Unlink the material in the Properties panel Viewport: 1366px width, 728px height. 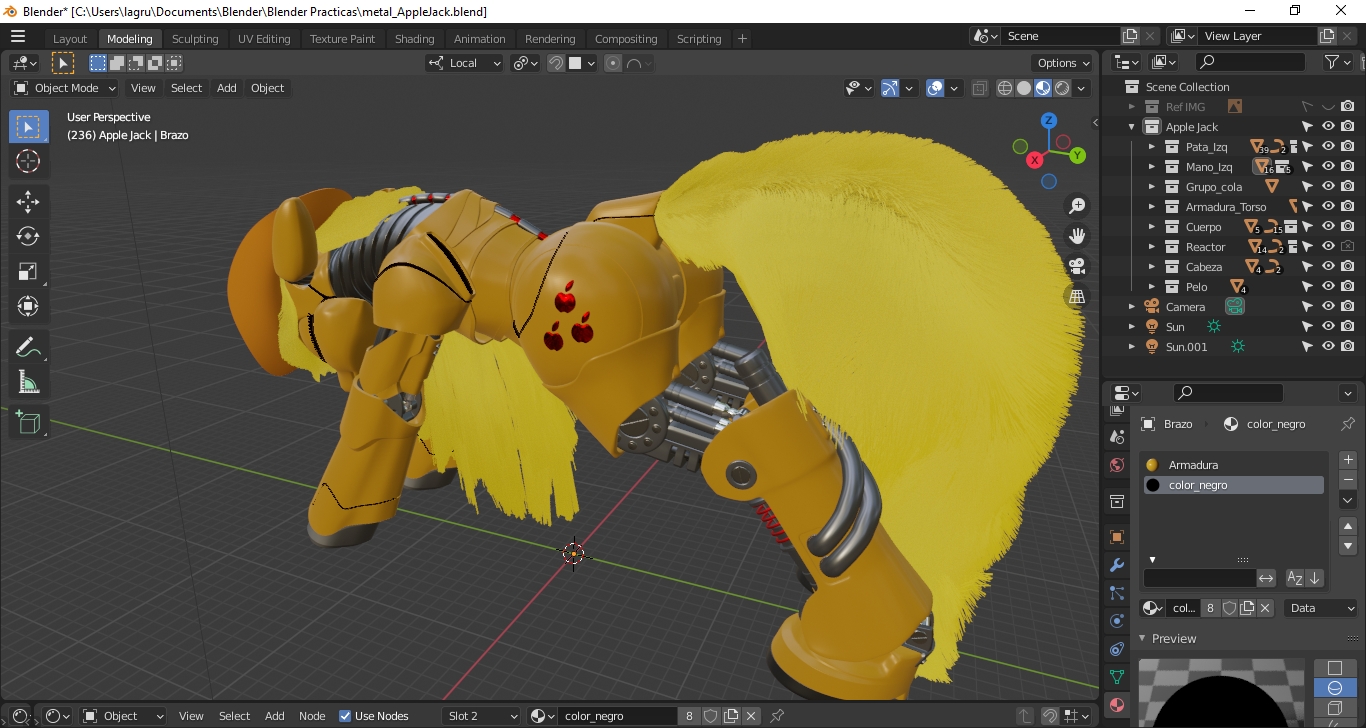click(x=1266, y=608)
